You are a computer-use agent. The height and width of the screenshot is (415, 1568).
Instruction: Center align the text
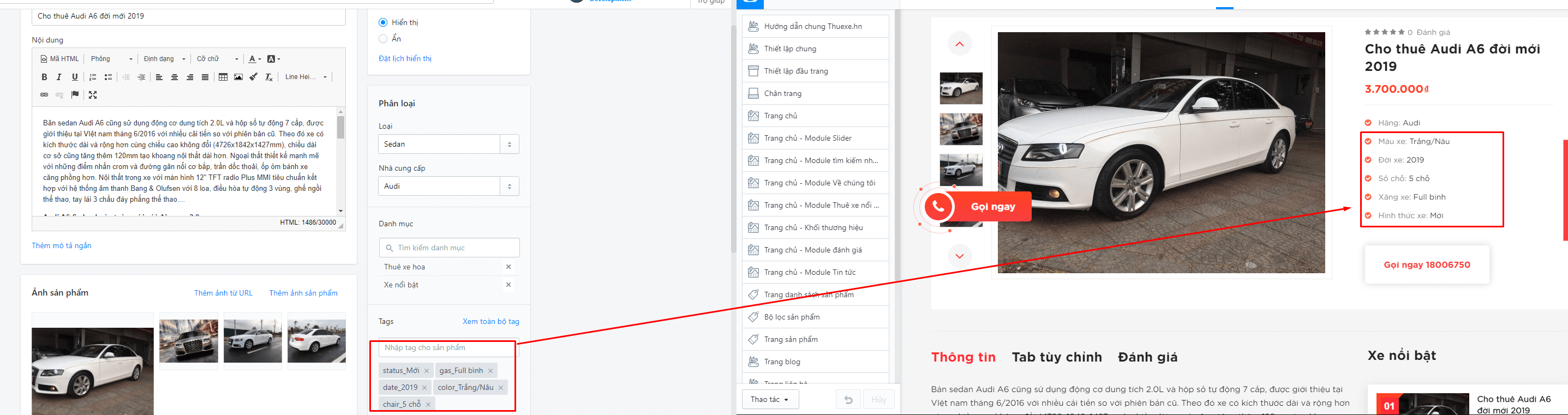tap(175, 77)
